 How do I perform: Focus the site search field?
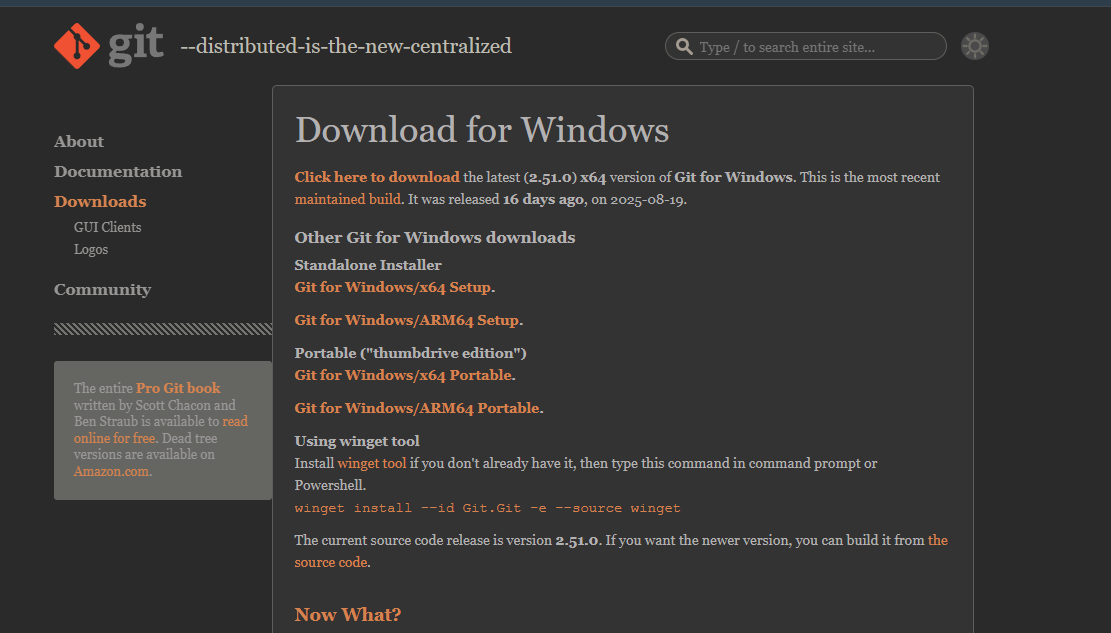[806, 46]
